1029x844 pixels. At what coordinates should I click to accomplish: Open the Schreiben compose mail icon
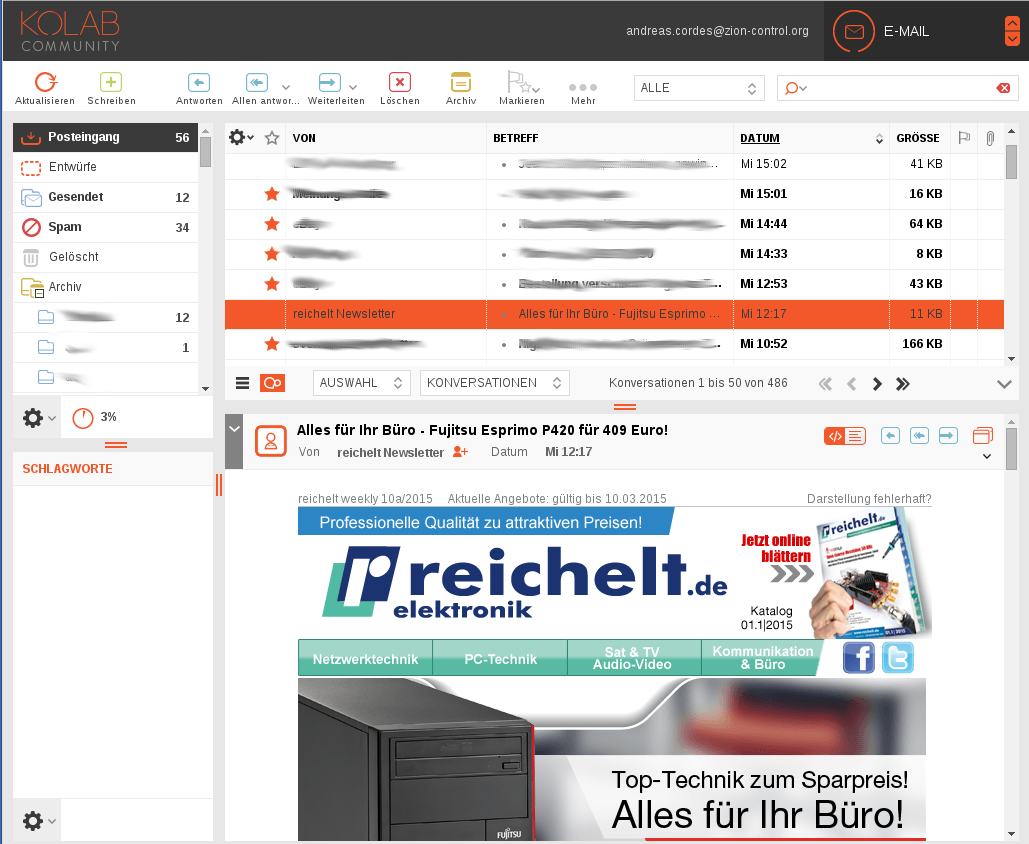point(110,80)
